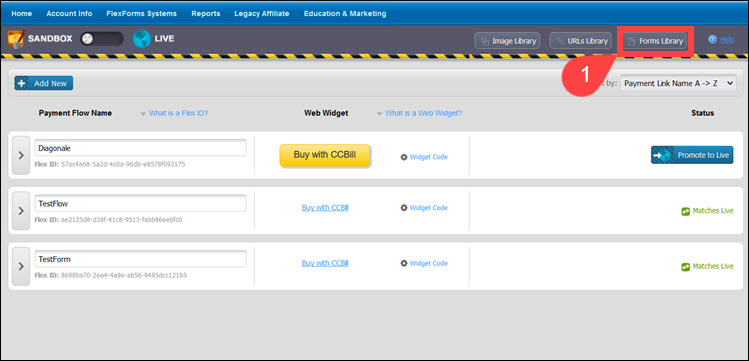Viewport: 749px width, 361px height.
Task: Edit the TestFlow name field
Action: coord(140,203)
